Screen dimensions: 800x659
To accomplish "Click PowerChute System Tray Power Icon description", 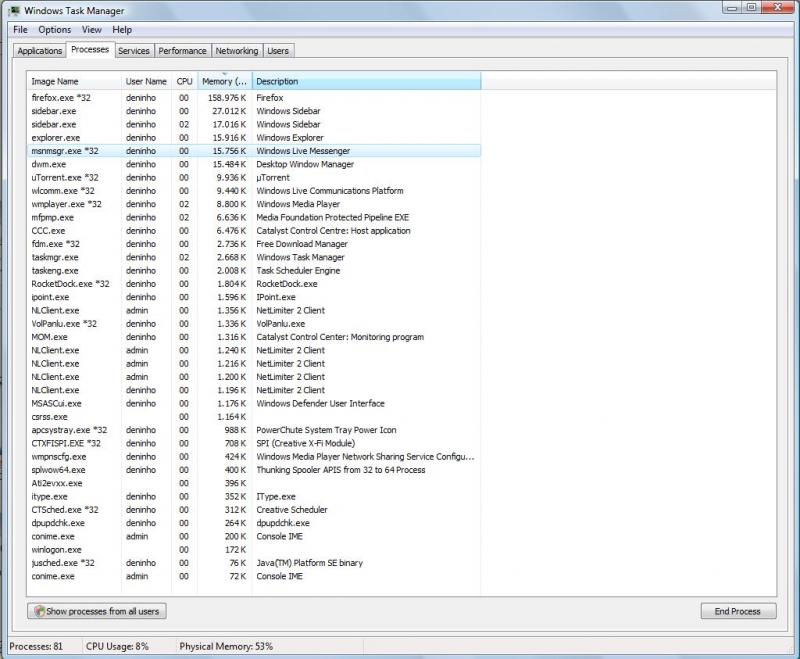I will [x=326, y=430].
